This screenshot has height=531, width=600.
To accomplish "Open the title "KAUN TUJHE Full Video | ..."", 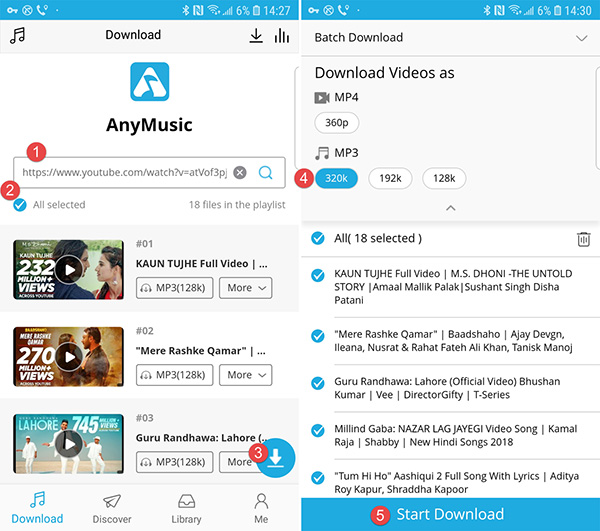I will point(202,264).
